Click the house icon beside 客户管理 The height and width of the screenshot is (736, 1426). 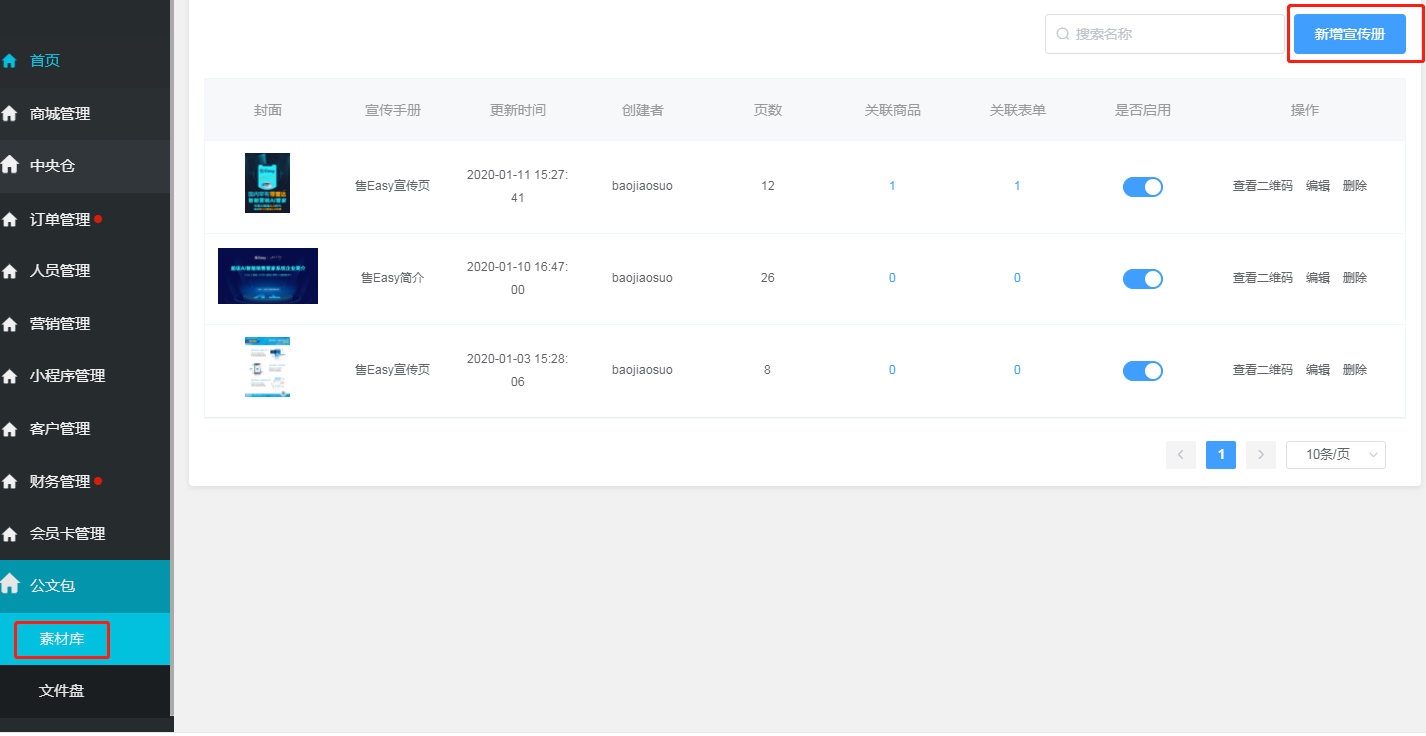pyautogui.click(x=10, y=429)
